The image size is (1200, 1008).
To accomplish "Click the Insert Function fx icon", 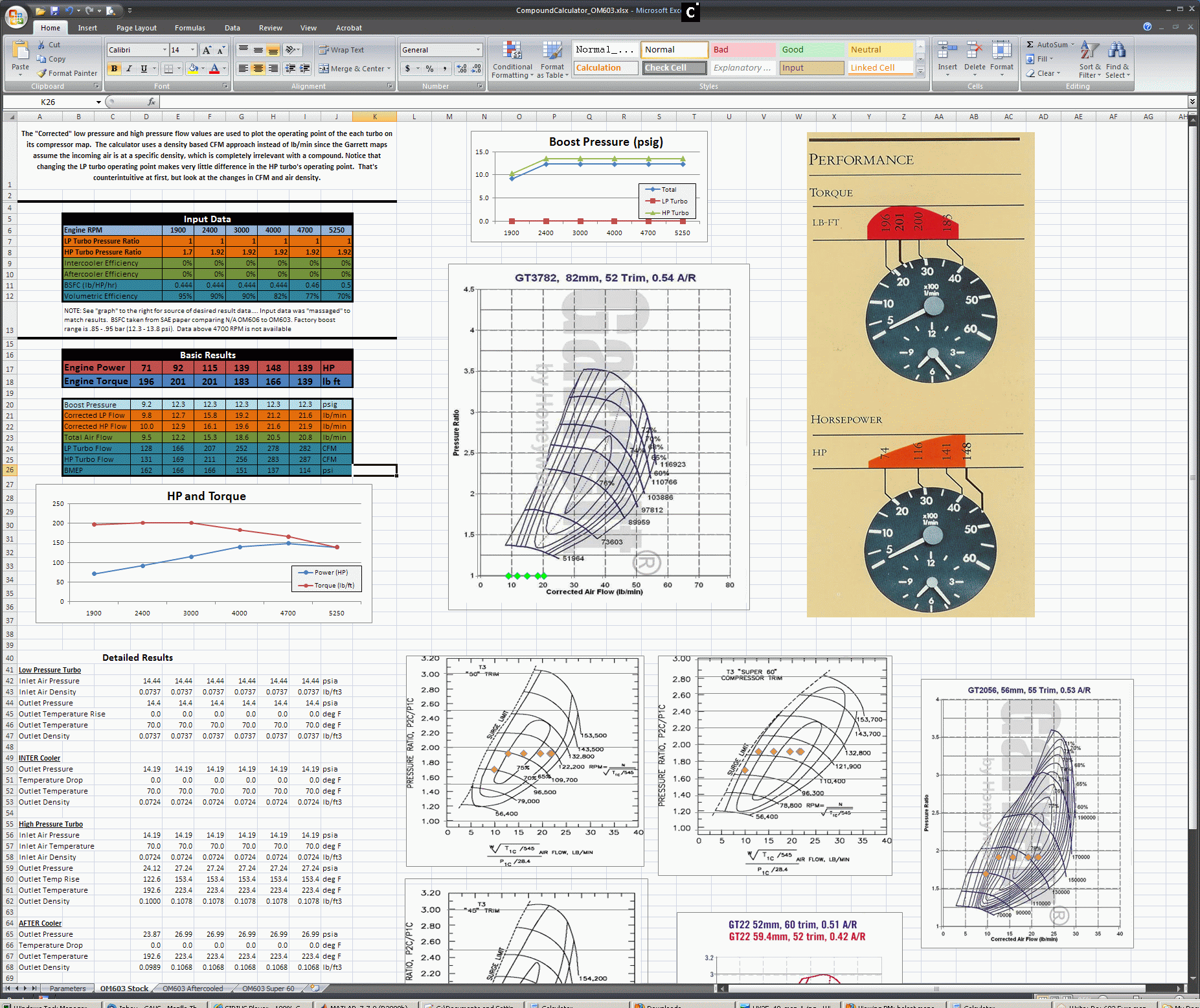I will pos(151,102).
